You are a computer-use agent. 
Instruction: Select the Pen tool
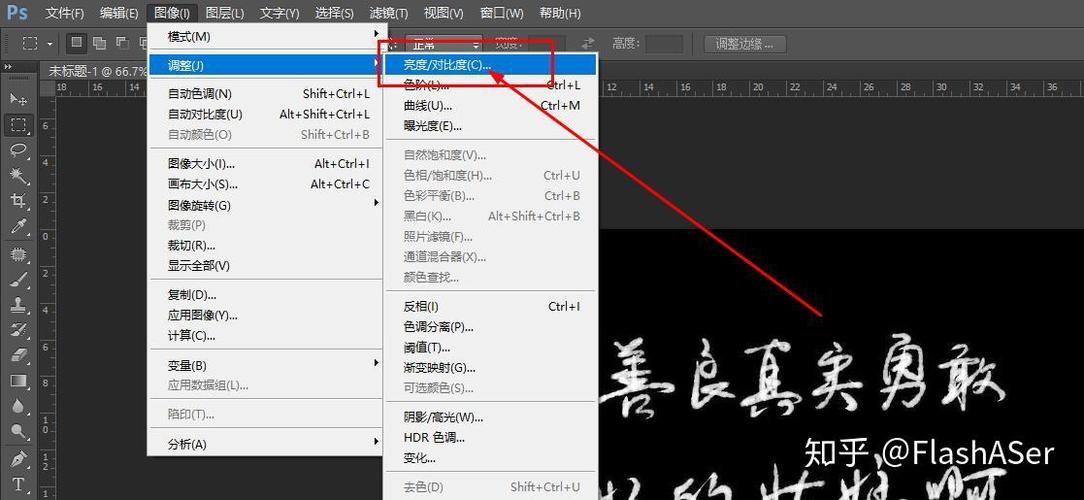(19, 459)
